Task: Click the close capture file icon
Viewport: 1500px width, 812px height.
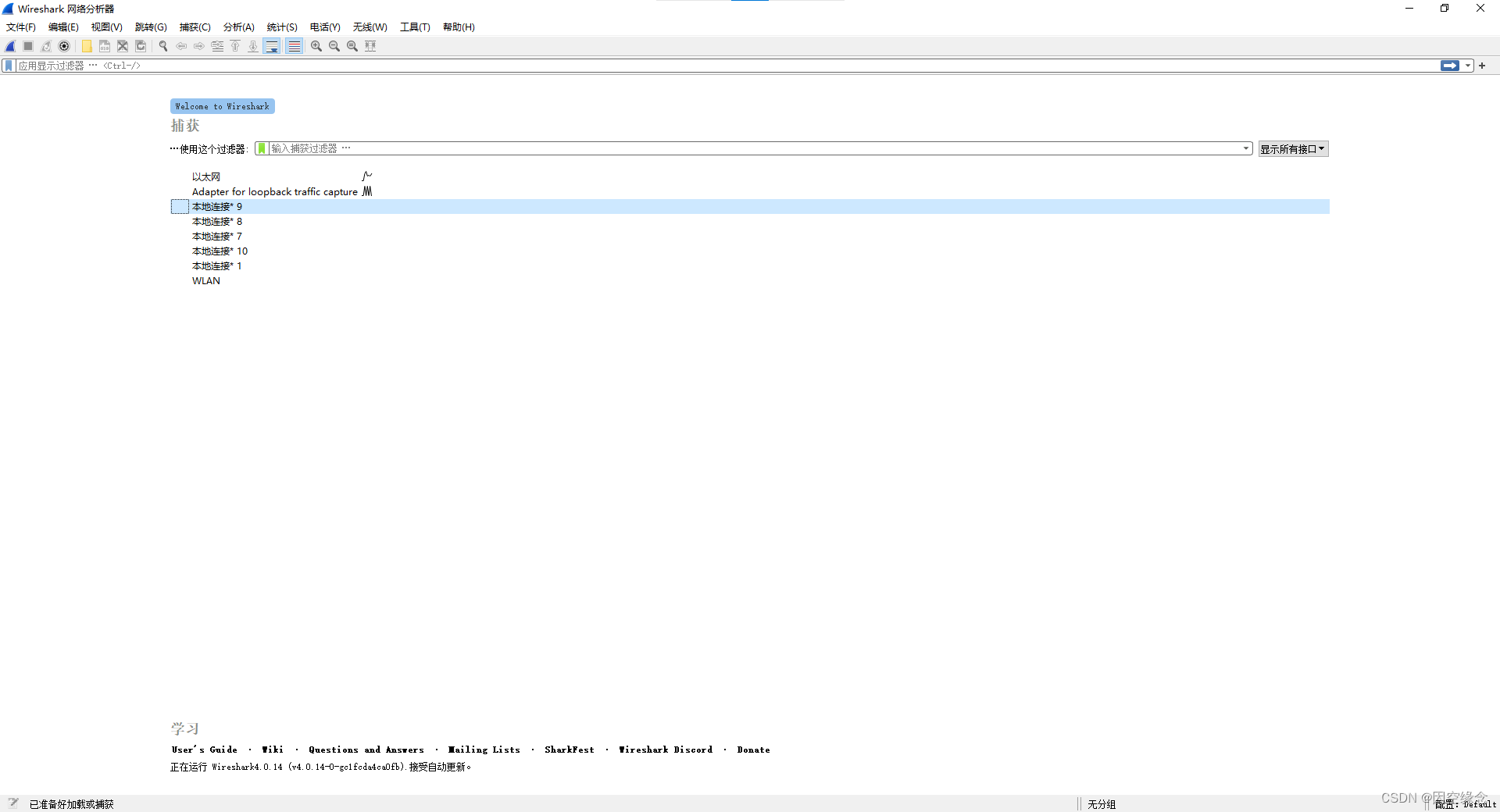Action: [123, 46]
